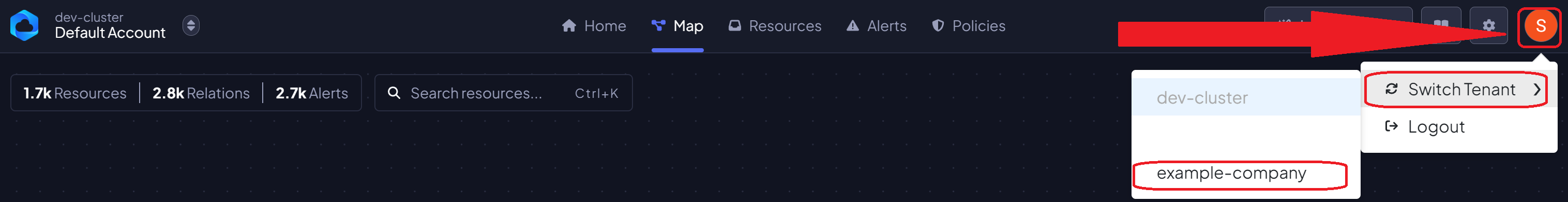
Task: Switch to the Alerts tab
Action: (x=877, y=25)
